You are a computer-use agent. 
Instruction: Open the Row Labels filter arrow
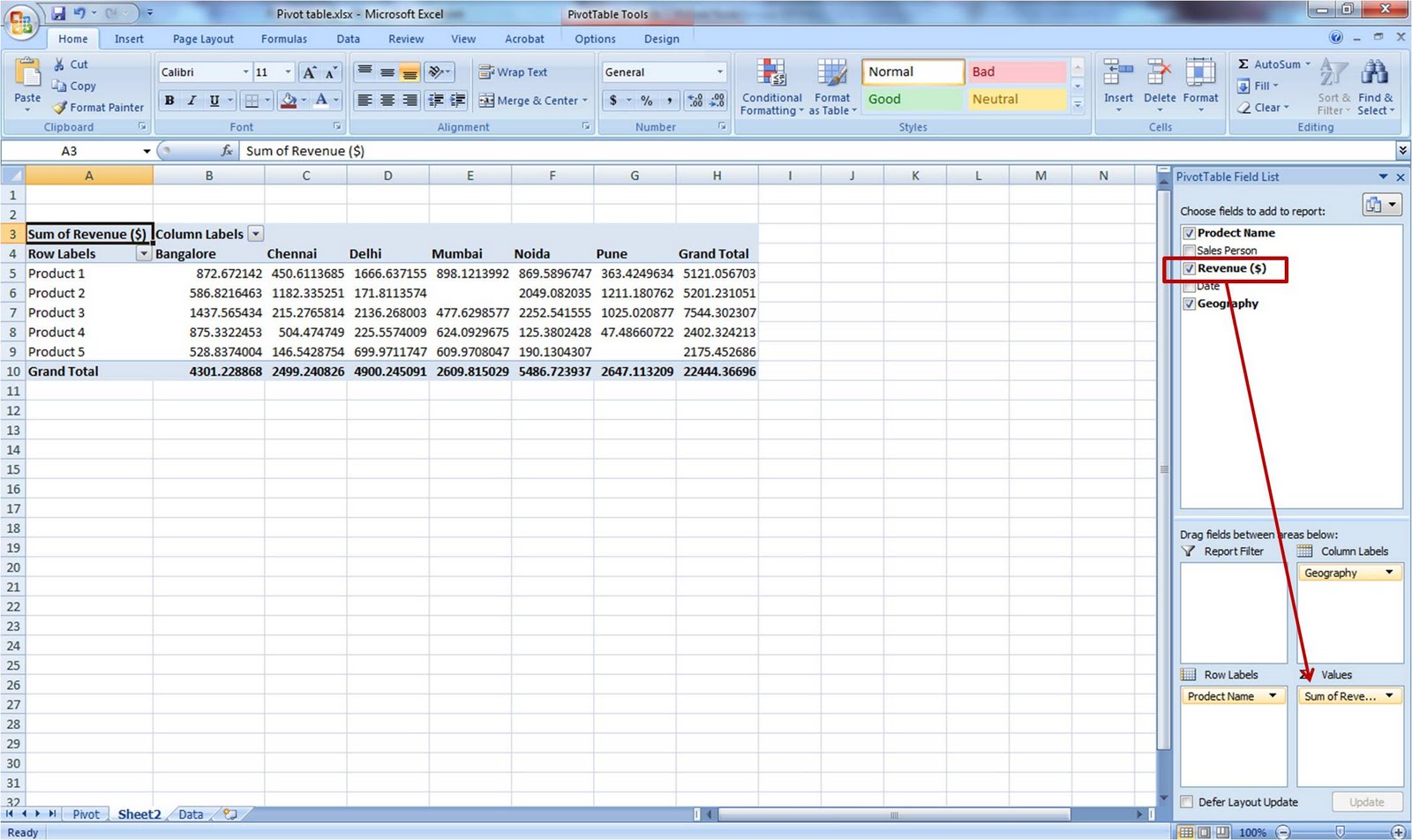tap(144, 253)
